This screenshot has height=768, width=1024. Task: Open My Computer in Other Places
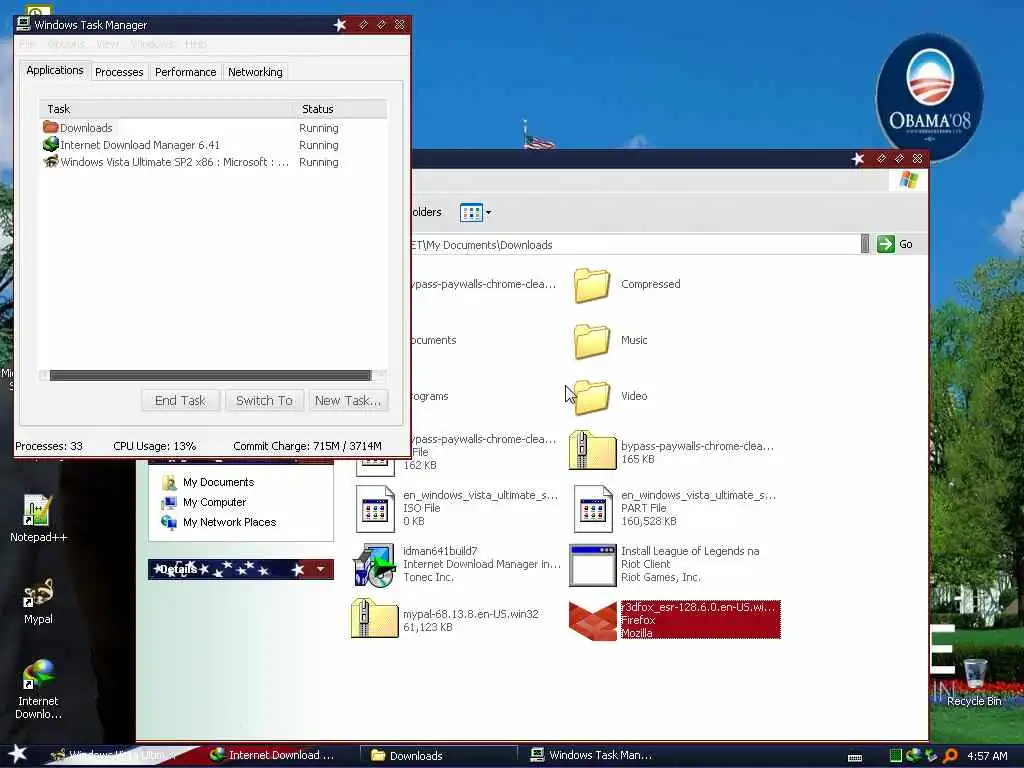point(214,502)
